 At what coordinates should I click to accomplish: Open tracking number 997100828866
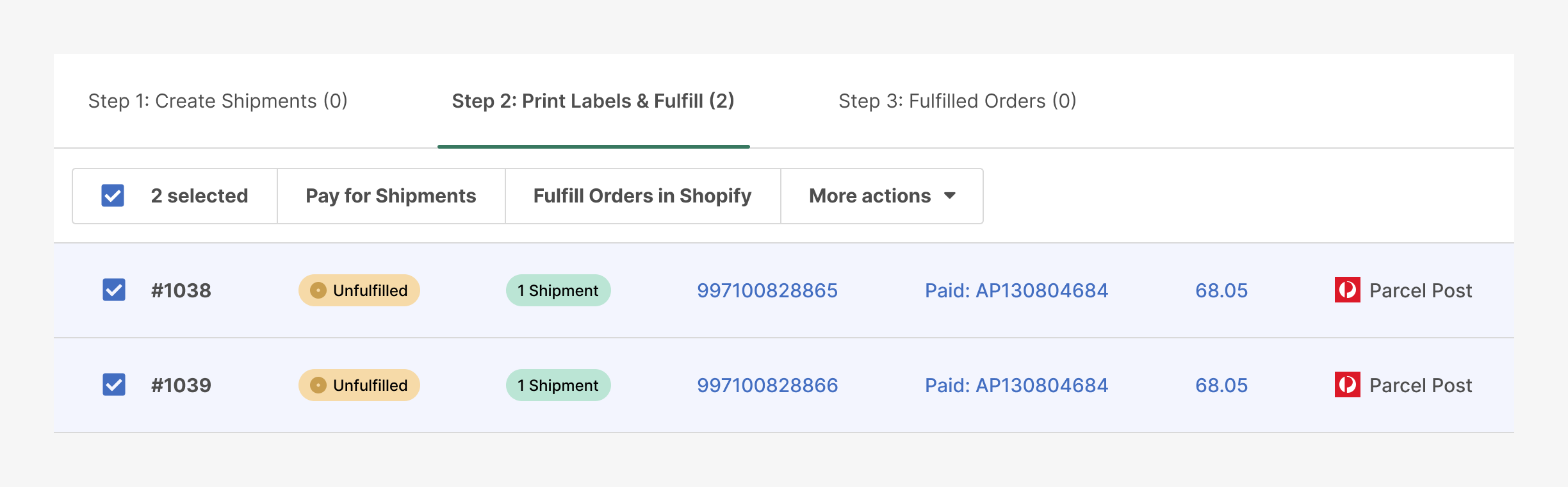(x=767, y=385)
